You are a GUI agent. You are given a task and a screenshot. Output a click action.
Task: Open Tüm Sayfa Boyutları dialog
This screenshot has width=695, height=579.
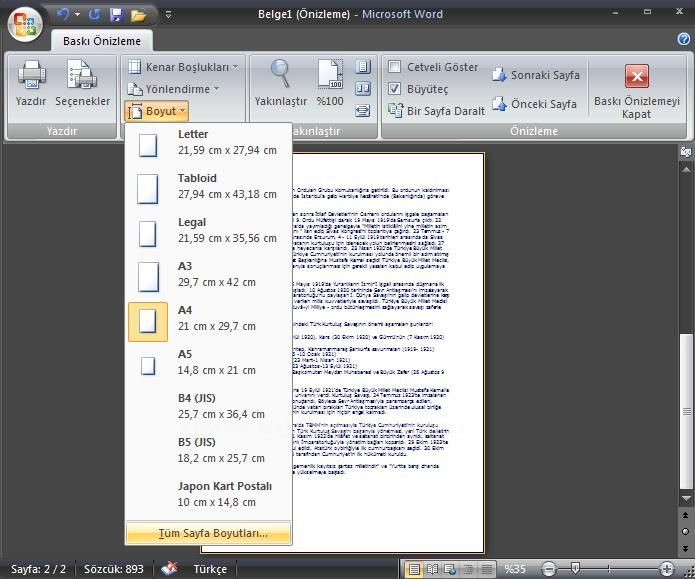tap(208, 533)
